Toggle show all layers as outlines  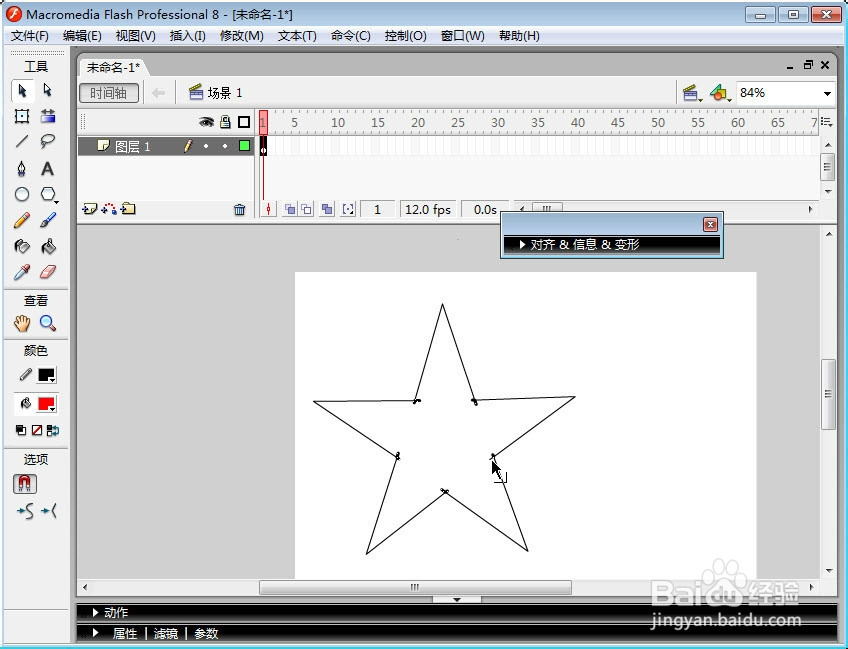pos(244,122)
